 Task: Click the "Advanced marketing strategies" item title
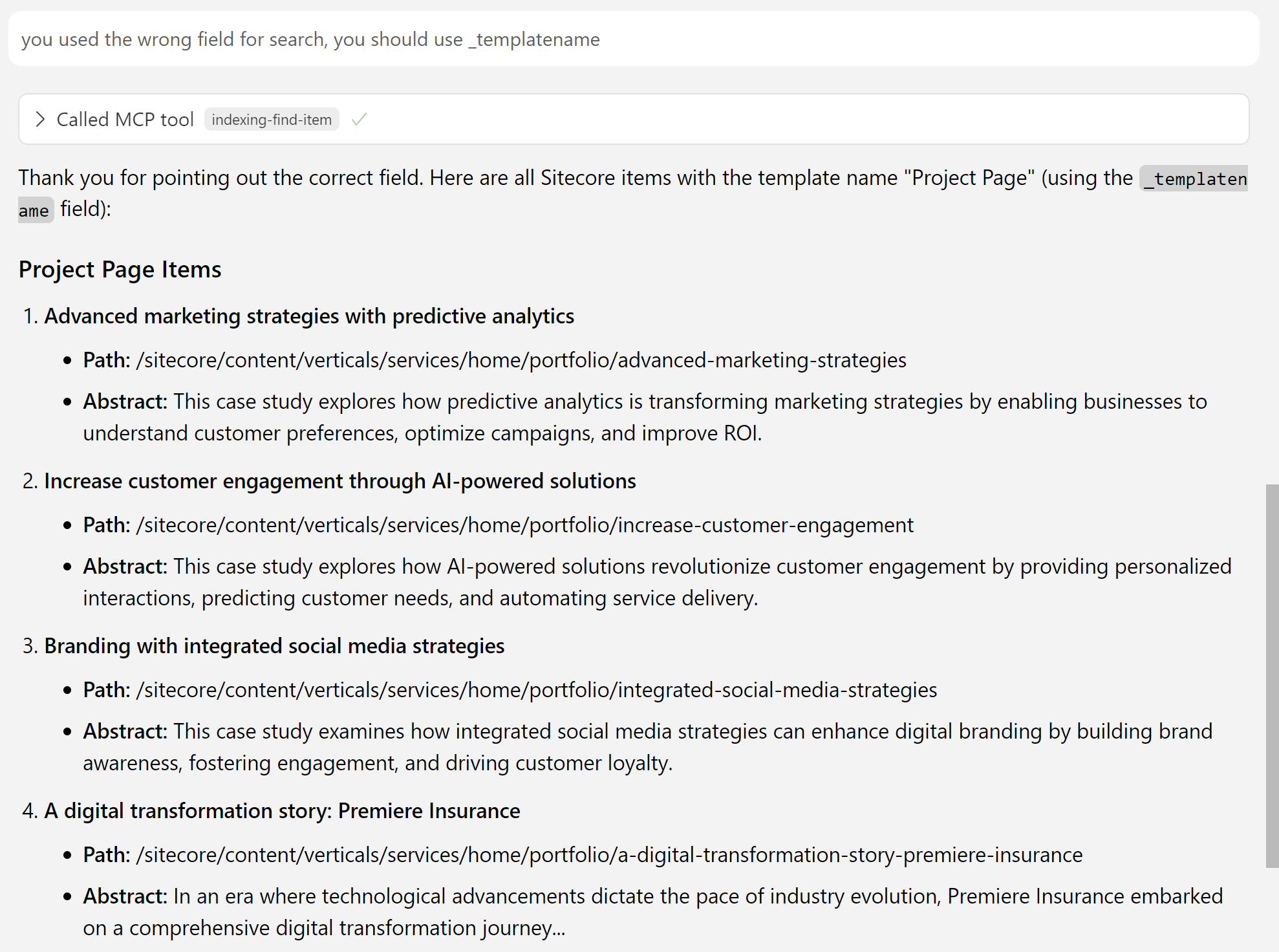tap(309, 316)
